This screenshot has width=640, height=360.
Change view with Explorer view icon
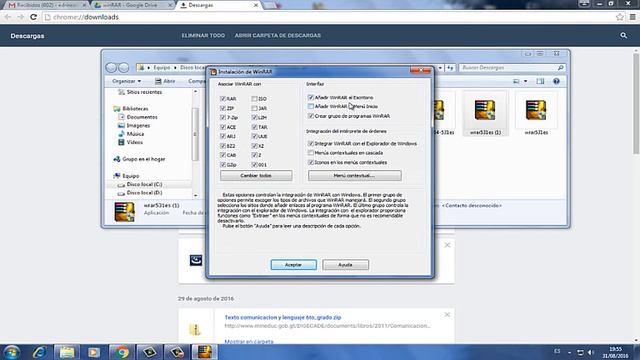(516, 81)
